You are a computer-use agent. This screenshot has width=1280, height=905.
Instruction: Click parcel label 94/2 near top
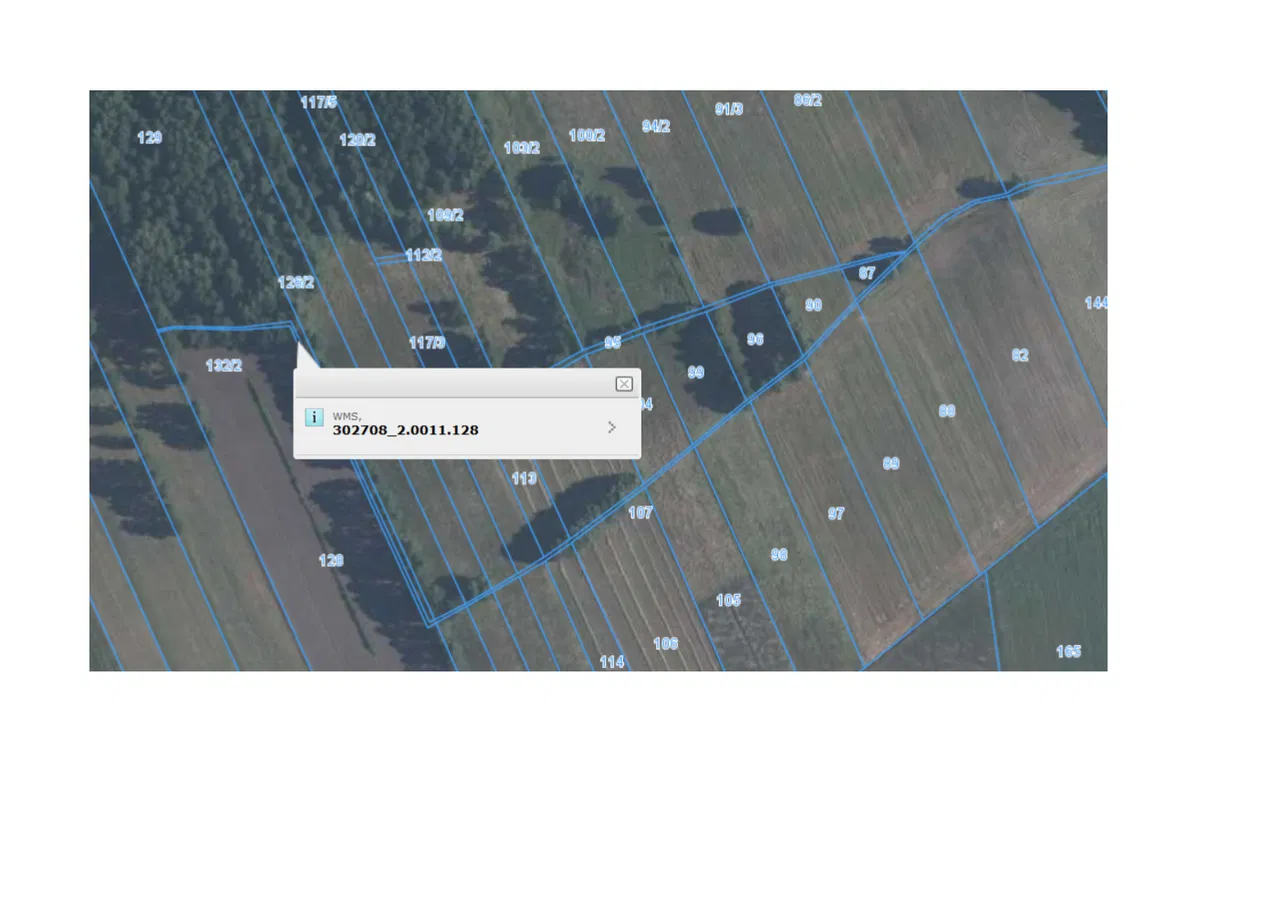(656, 126)
